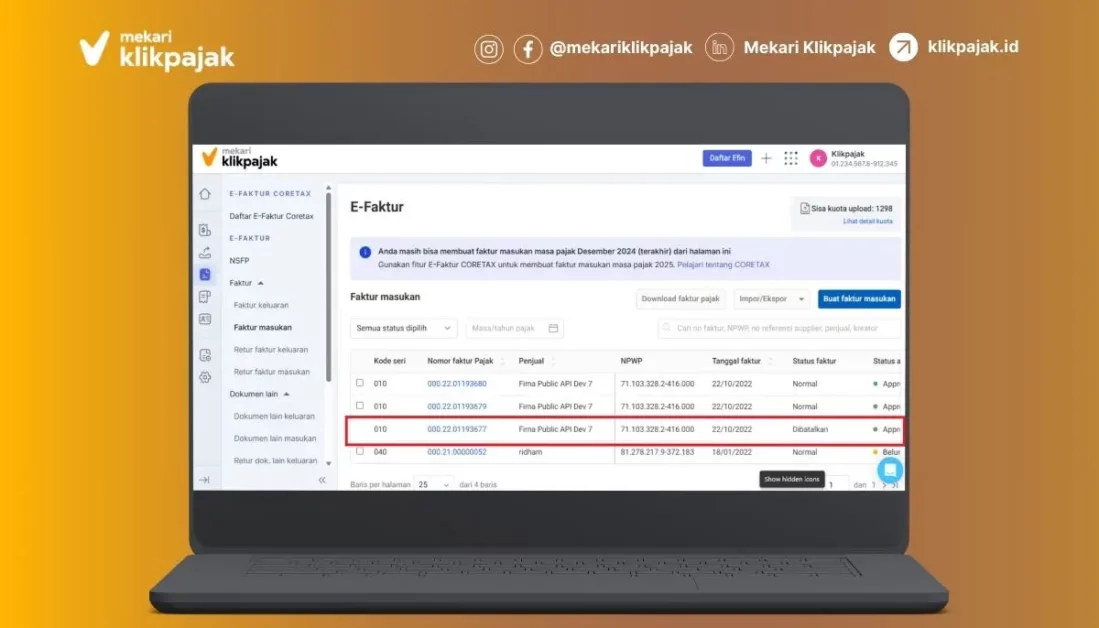Open the Lihat detail kuota link
The height and width of the screenshot is (628, 1099).
(867, 221)
